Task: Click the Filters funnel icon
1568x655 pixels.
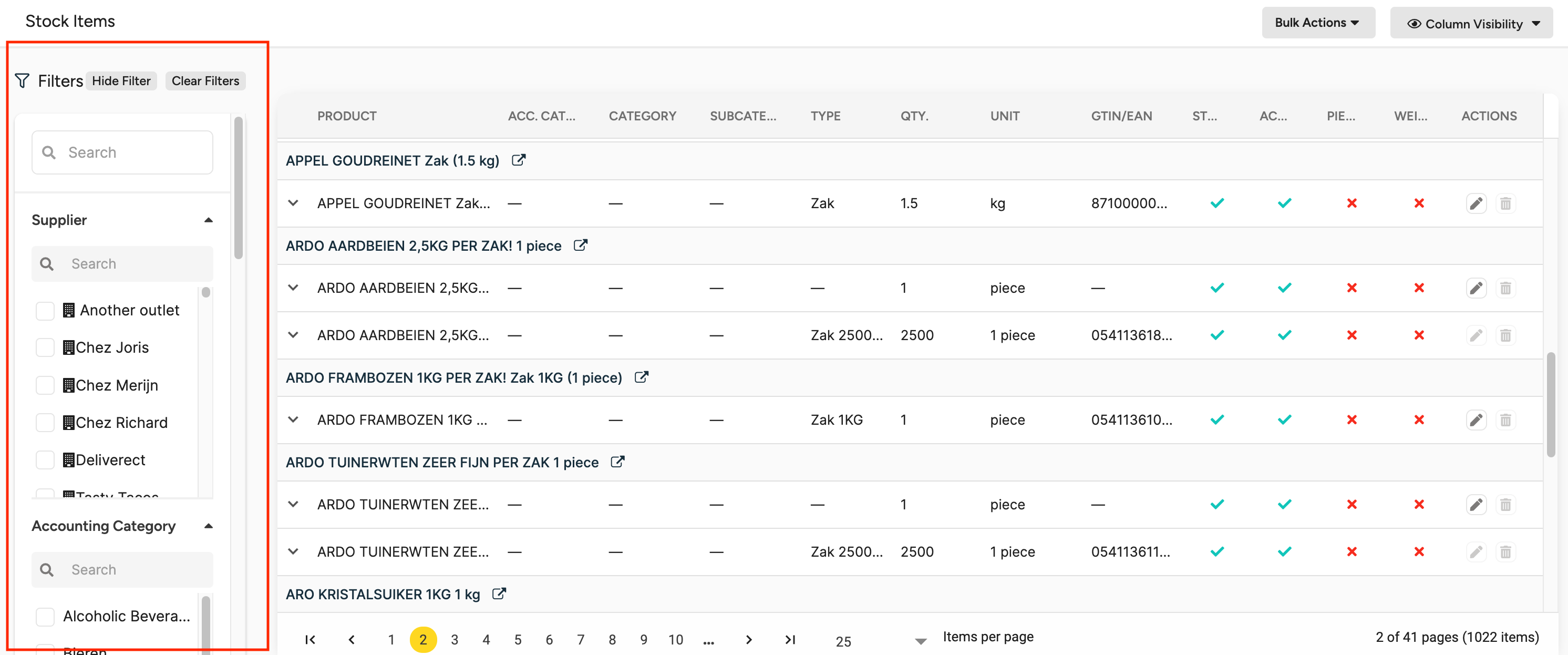Action: 22,81
